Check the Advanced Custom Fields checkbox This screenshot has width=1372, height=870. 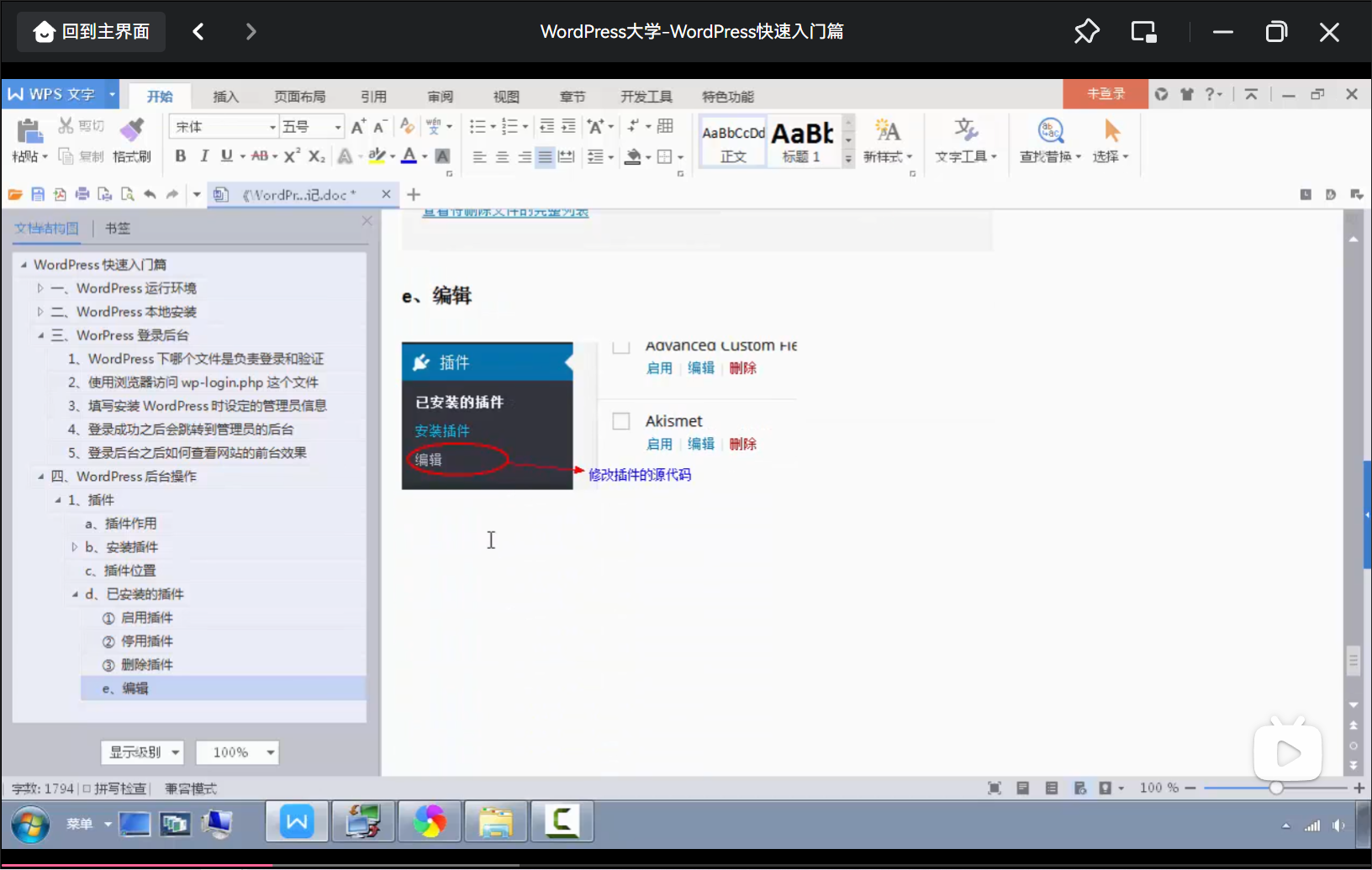point(621,346)
